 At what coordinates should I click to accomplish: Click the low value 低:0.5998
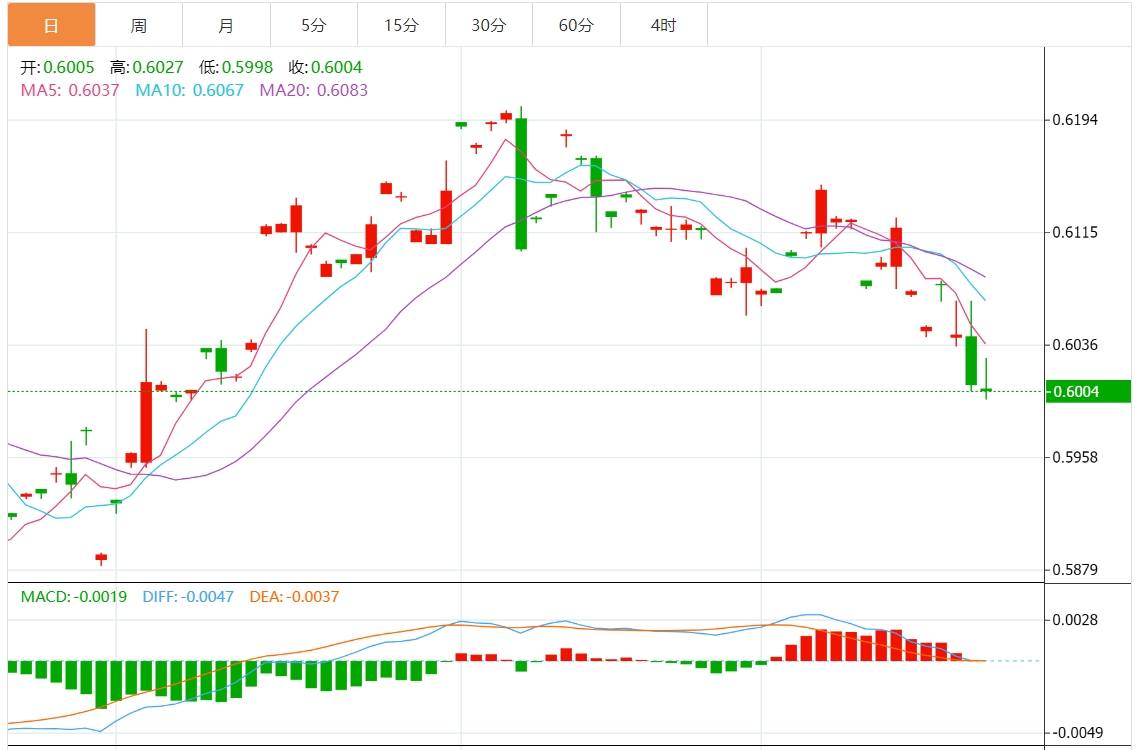(x=236, y=68)
